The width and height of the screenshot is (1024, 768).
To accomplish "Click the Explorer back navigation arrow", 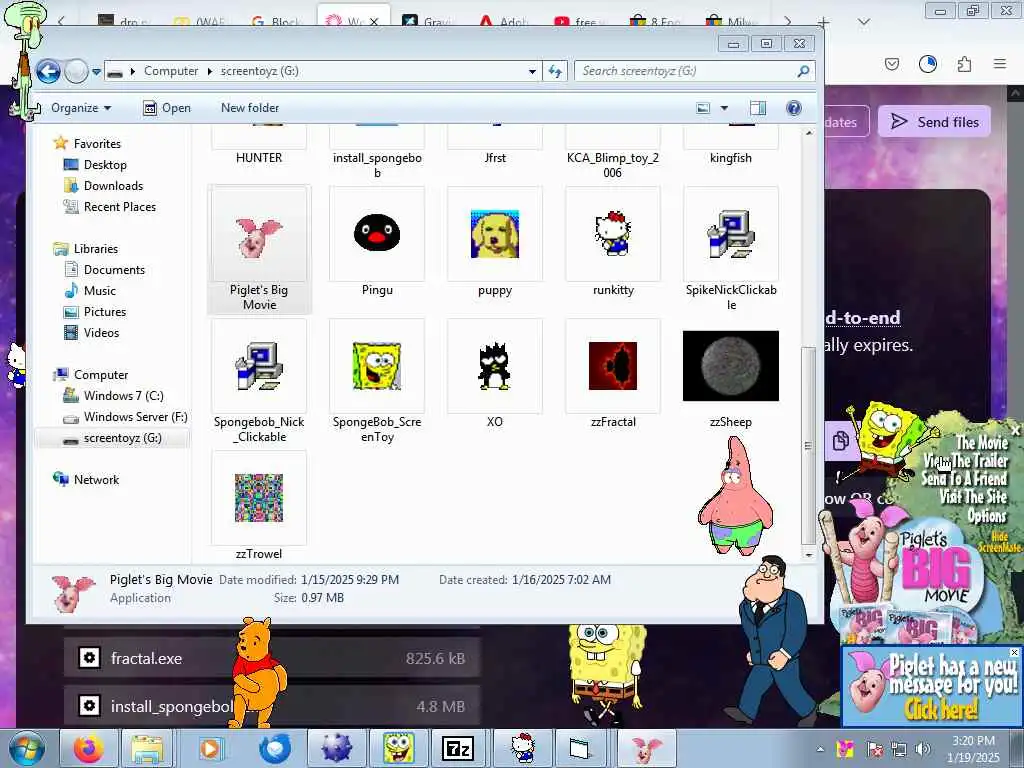I will point(48,71).
